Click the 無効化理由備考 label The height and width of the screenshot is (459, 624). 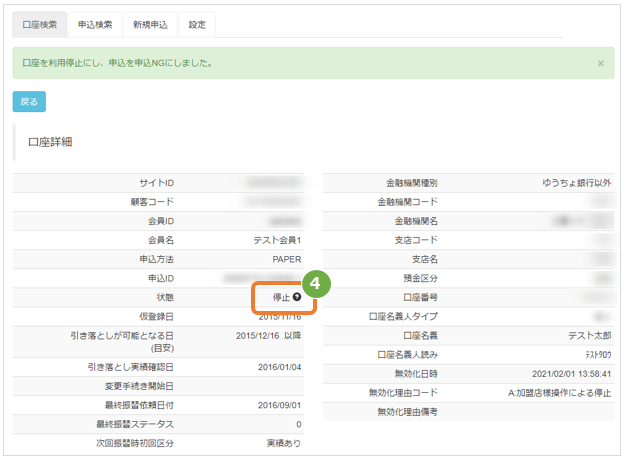pos(407,412)
